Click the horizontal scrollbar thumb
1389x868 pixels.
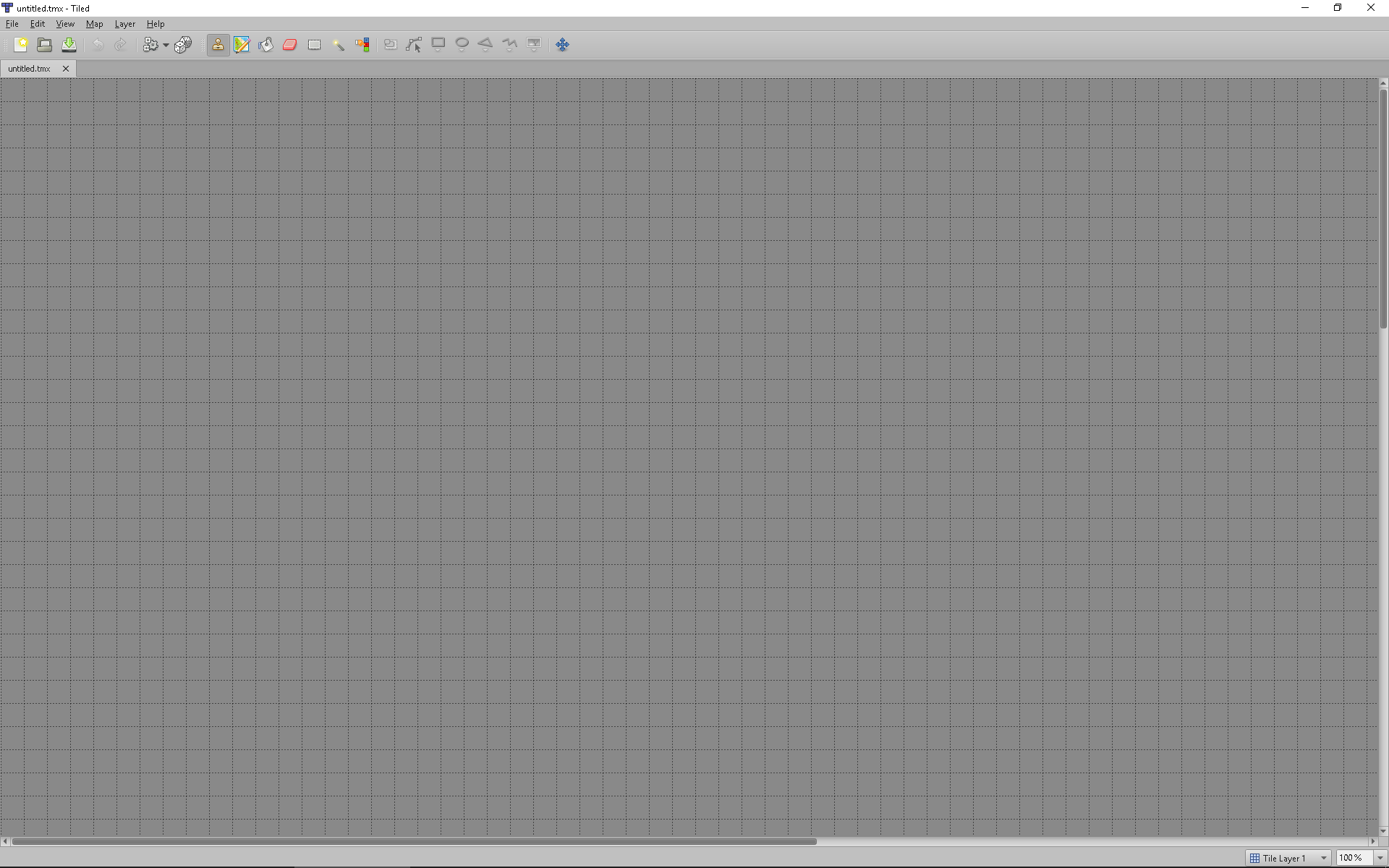(414, 841)
